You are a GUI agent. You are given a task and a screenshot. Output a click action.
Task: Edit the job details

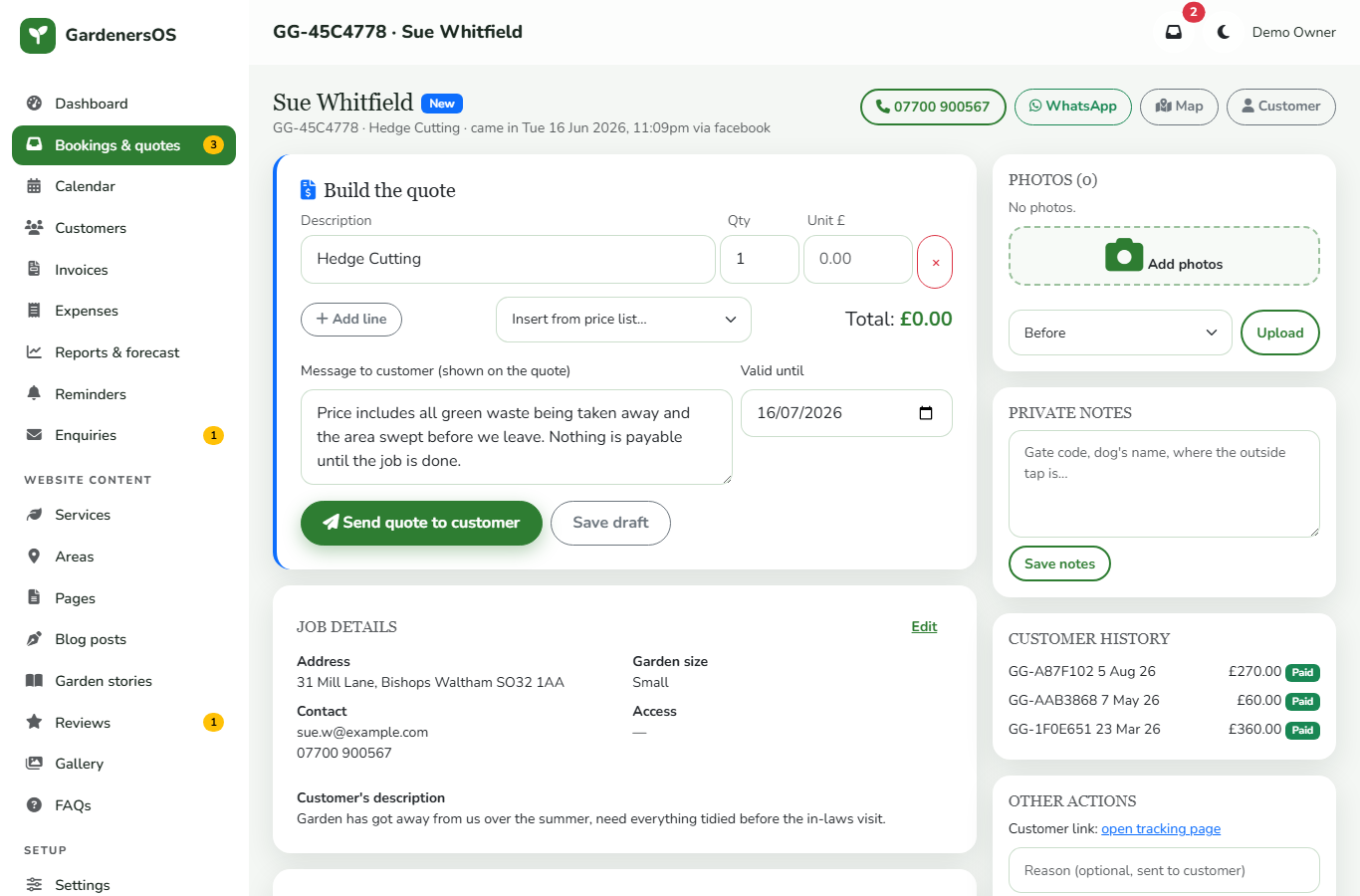click(924, 626)
